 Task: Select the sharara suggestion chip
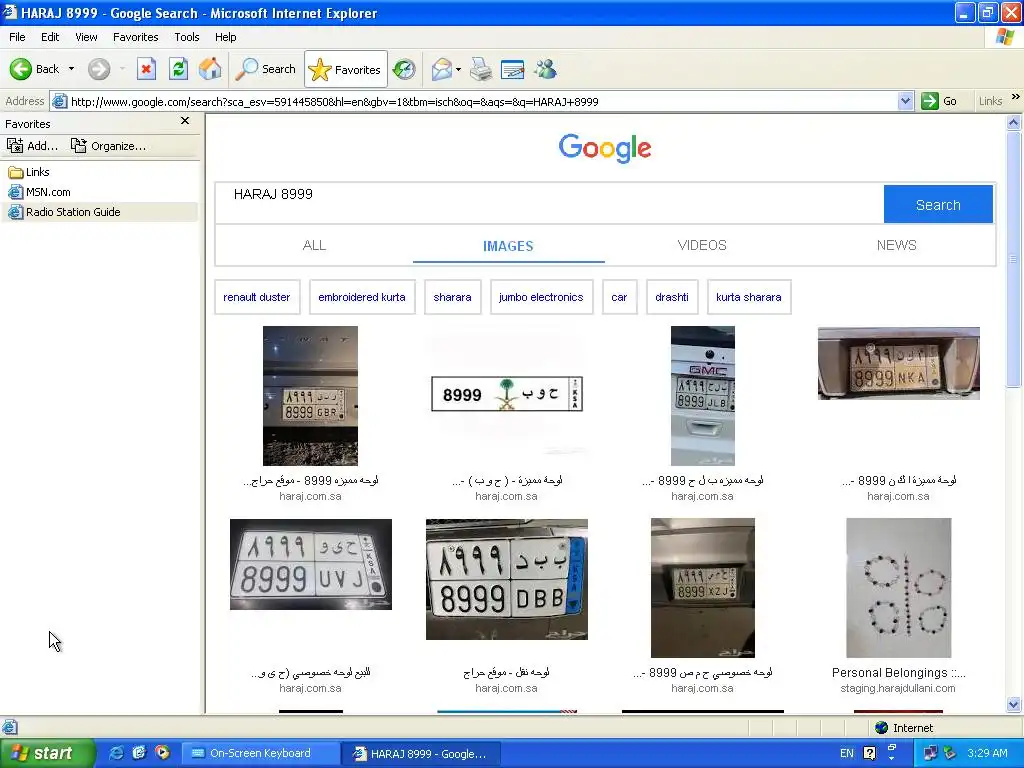(x=453, y=297)
